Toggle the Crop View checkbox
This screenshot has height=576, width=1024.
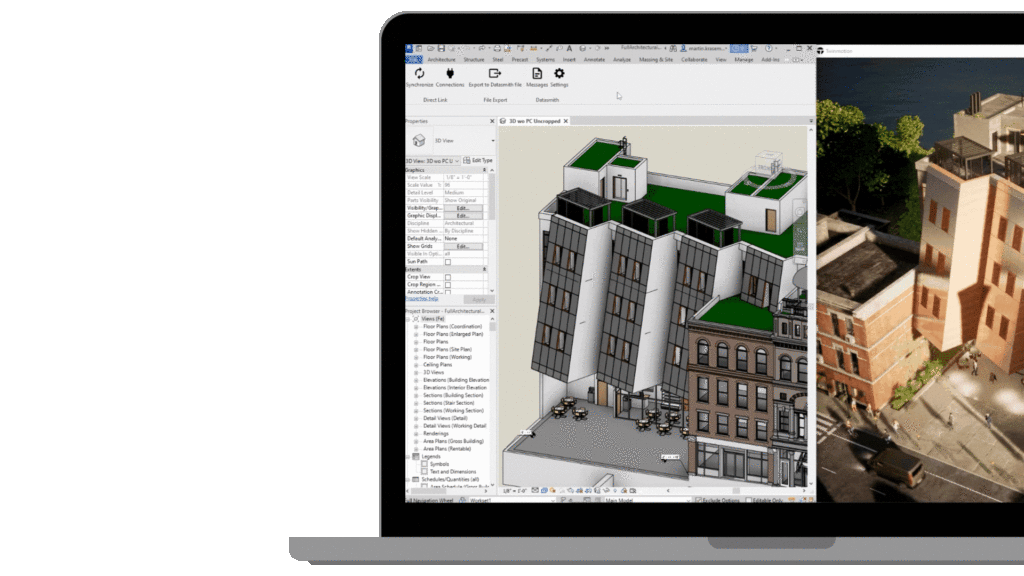pos(447,277)
